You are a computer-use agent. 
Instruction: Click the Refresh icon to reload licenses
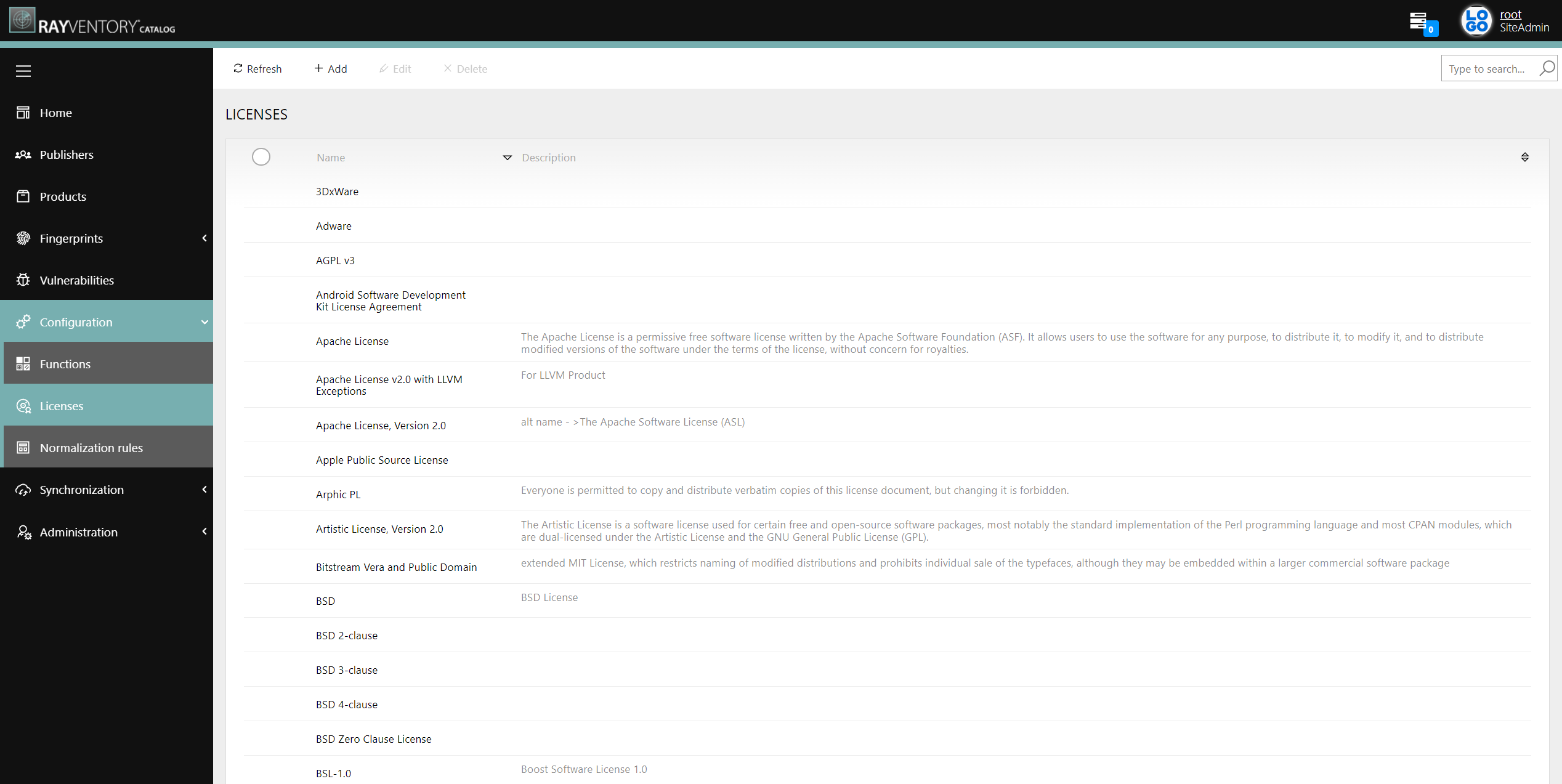tap(238, 68)
